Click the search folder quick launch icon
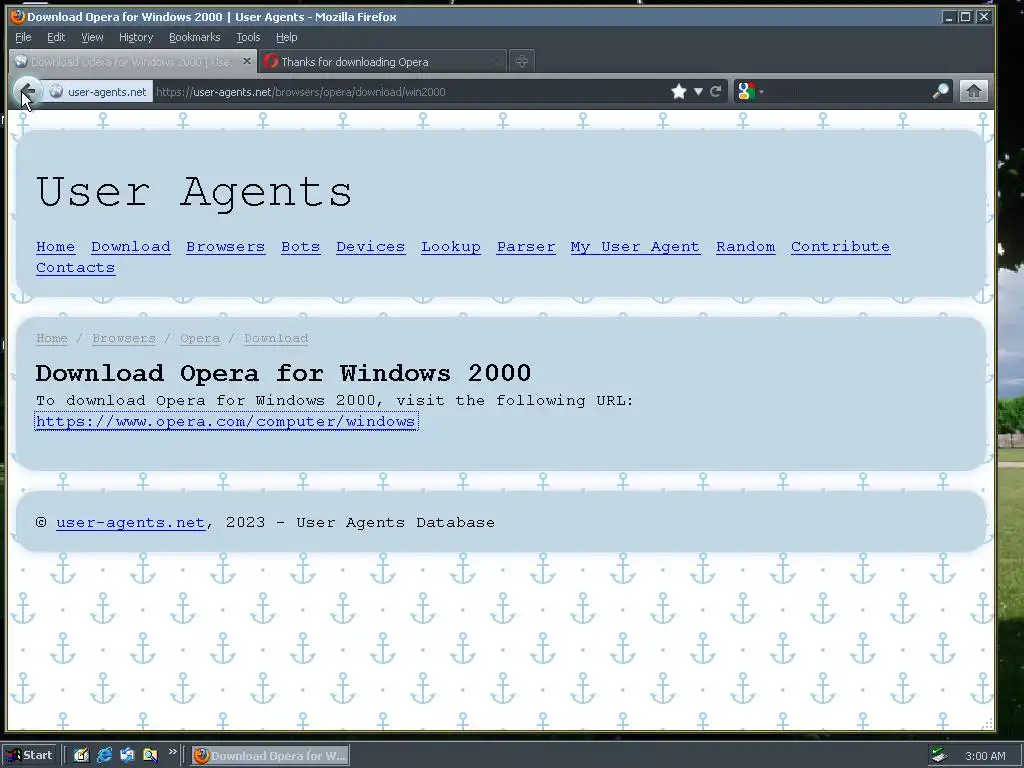 (150, 756)
